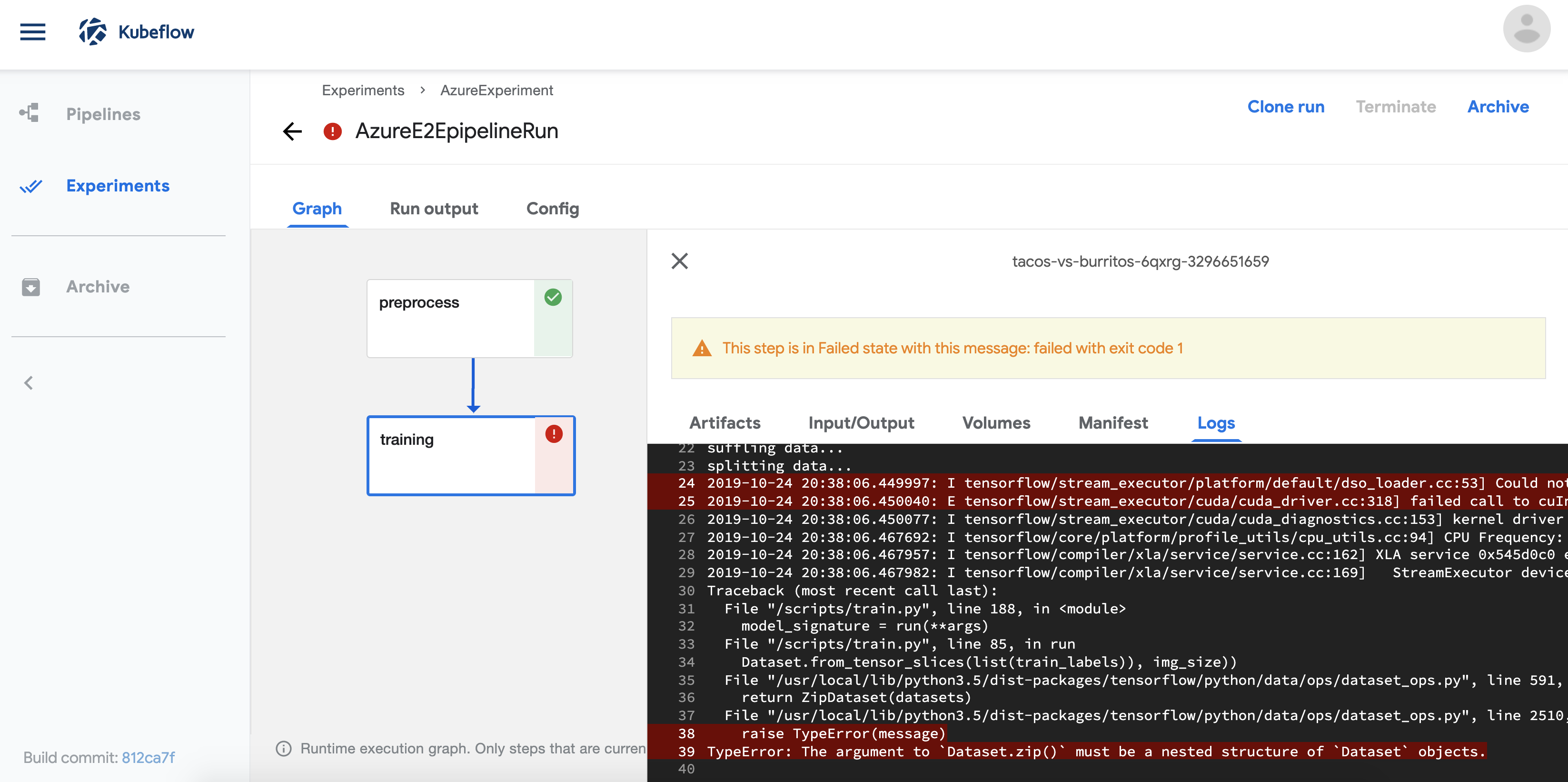Select the training graph node
This screenshot has width=1568, height=782.
470,456
